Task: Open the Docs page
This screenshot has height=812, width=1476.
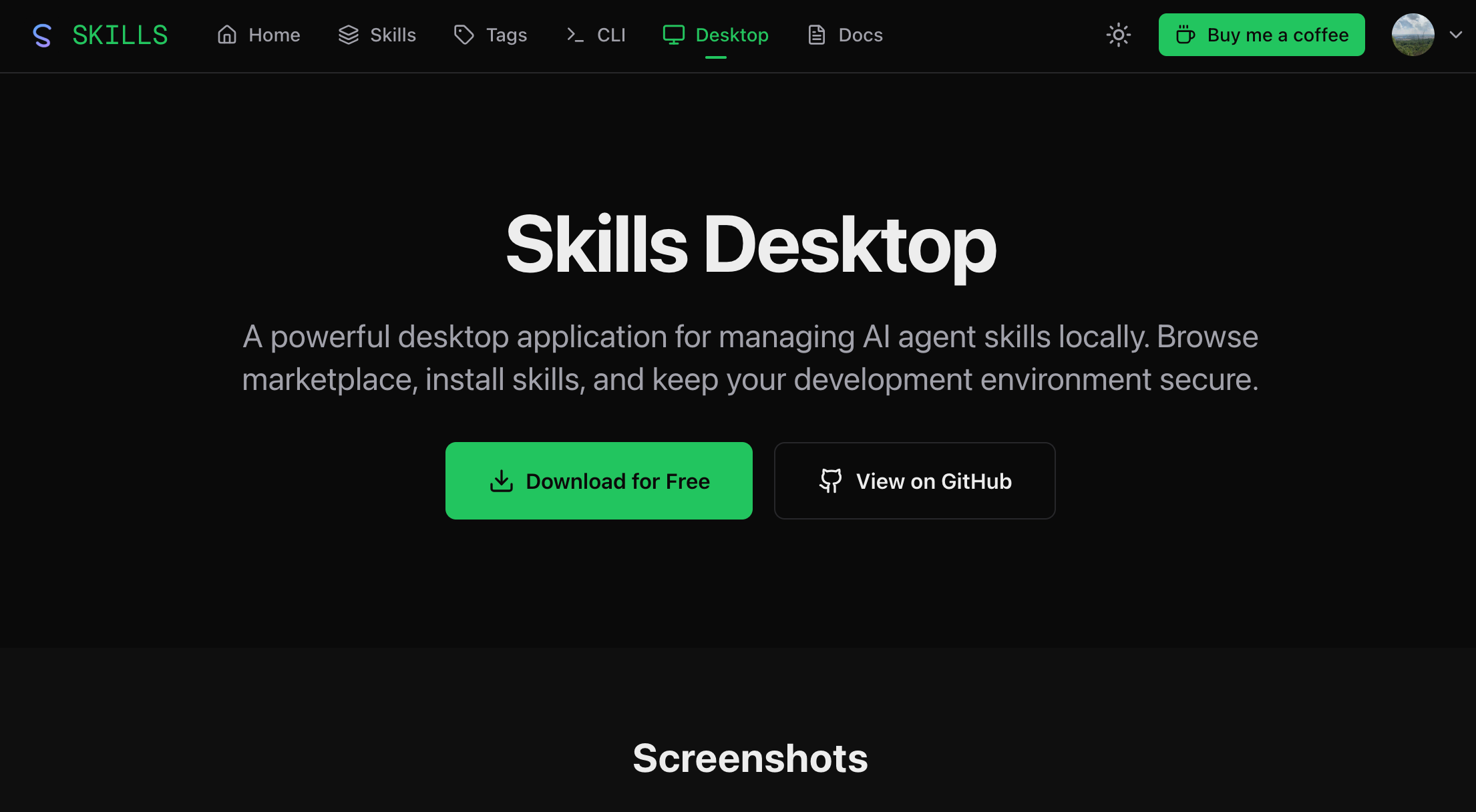Action: click(861, 35)
